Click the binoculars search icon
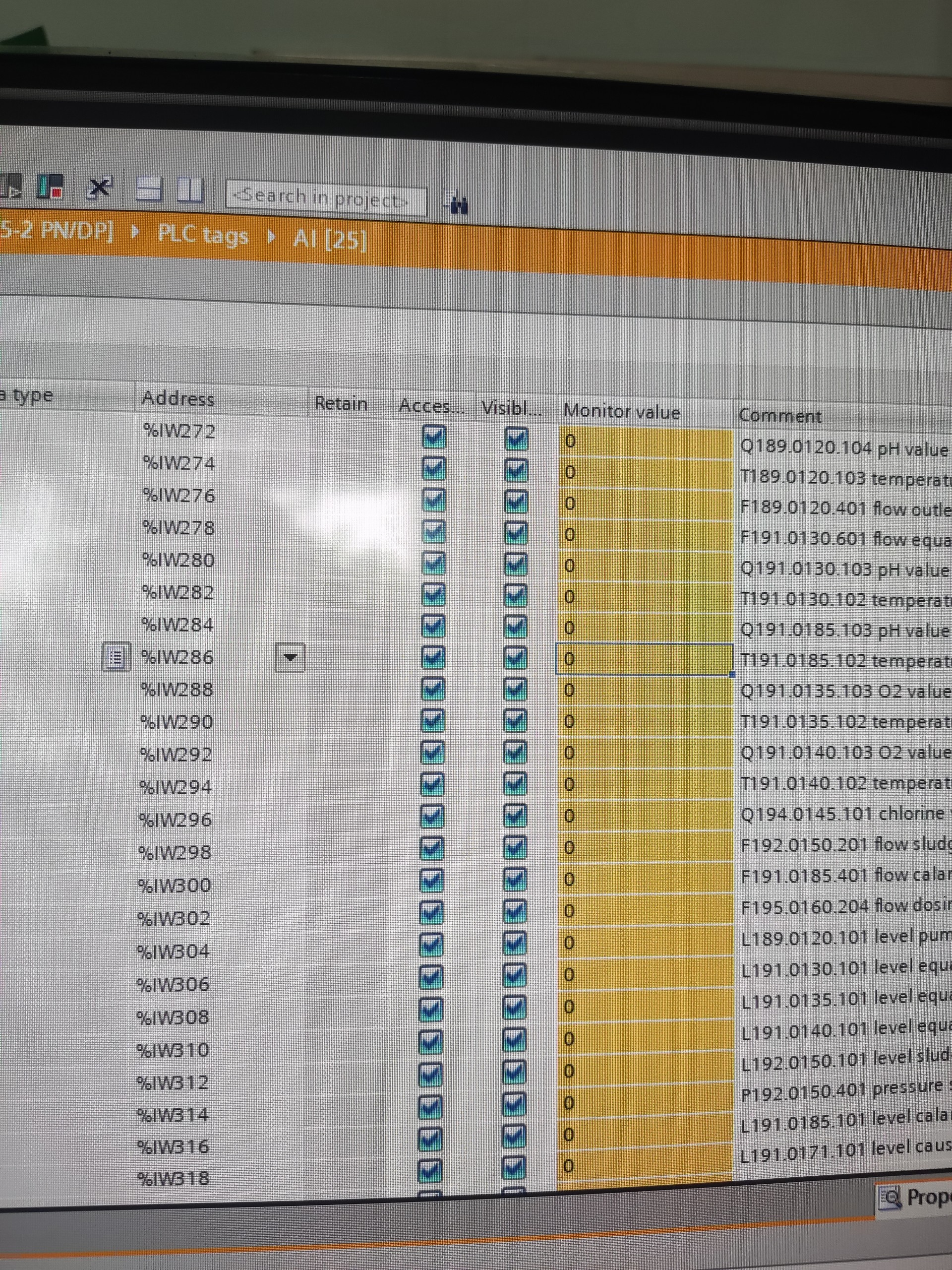 pyautogui.click(x=457, y=202)
